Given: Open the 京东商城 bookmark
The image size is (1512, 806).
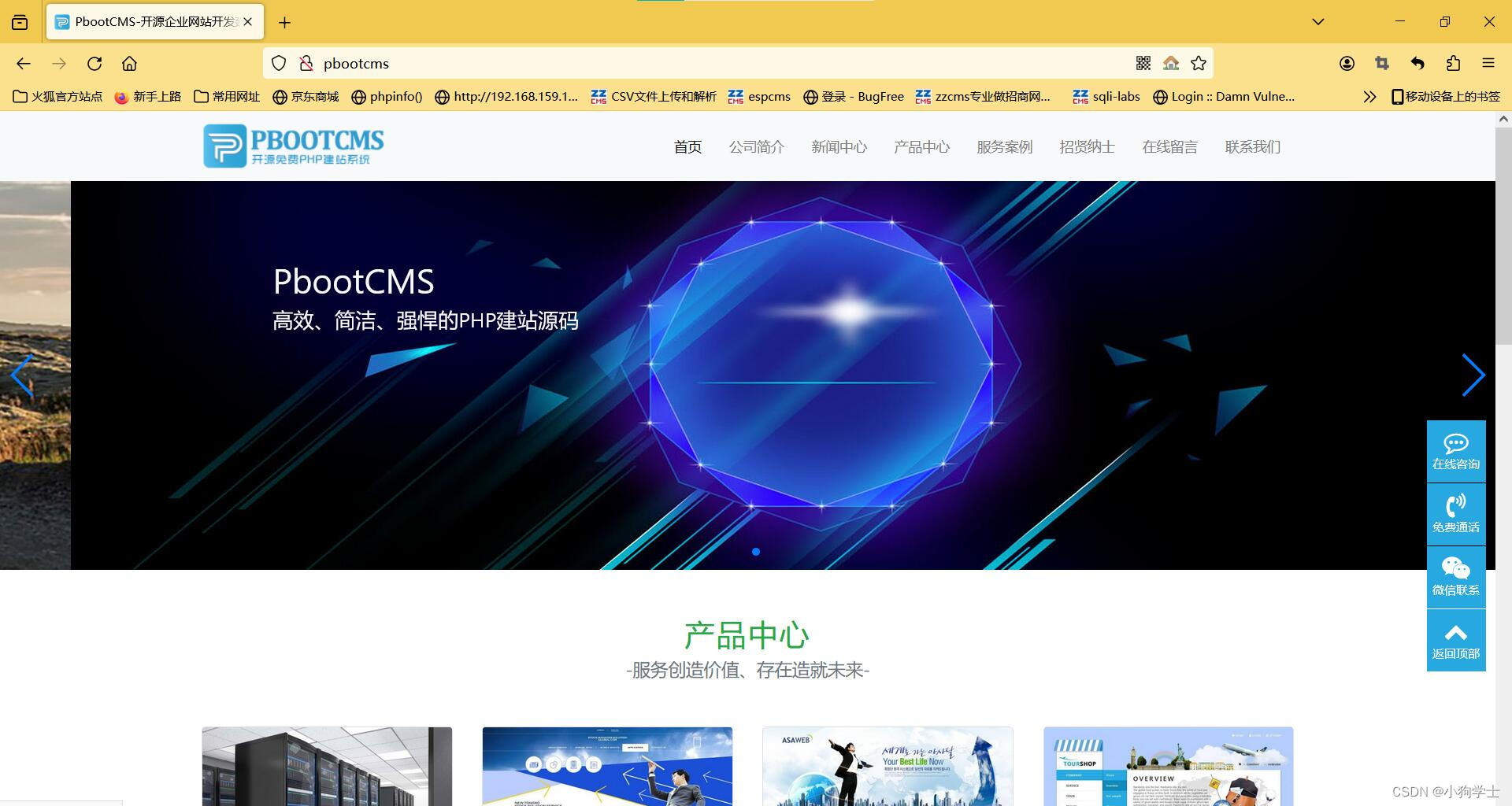Looking at the screenshot, I should click(x=306, y=97).
